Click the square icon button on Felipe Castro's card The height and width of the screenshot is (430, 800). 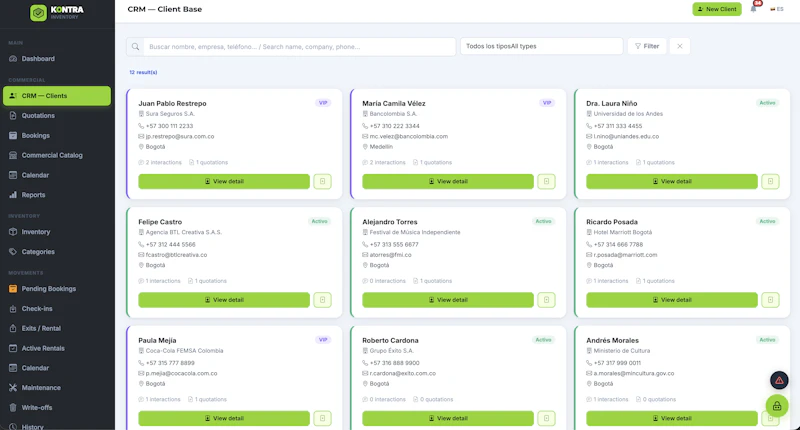pos(322,300)
